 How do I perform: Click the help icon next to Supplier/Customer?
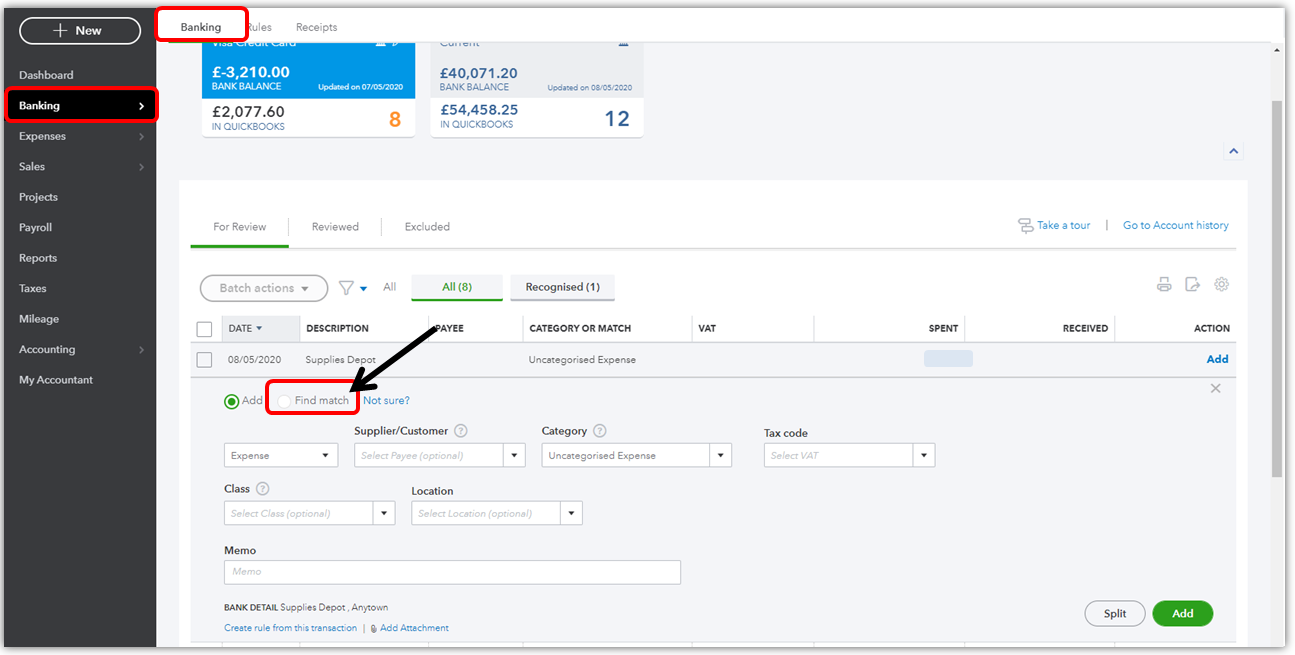pyautogui.click(x=461, y=431)
